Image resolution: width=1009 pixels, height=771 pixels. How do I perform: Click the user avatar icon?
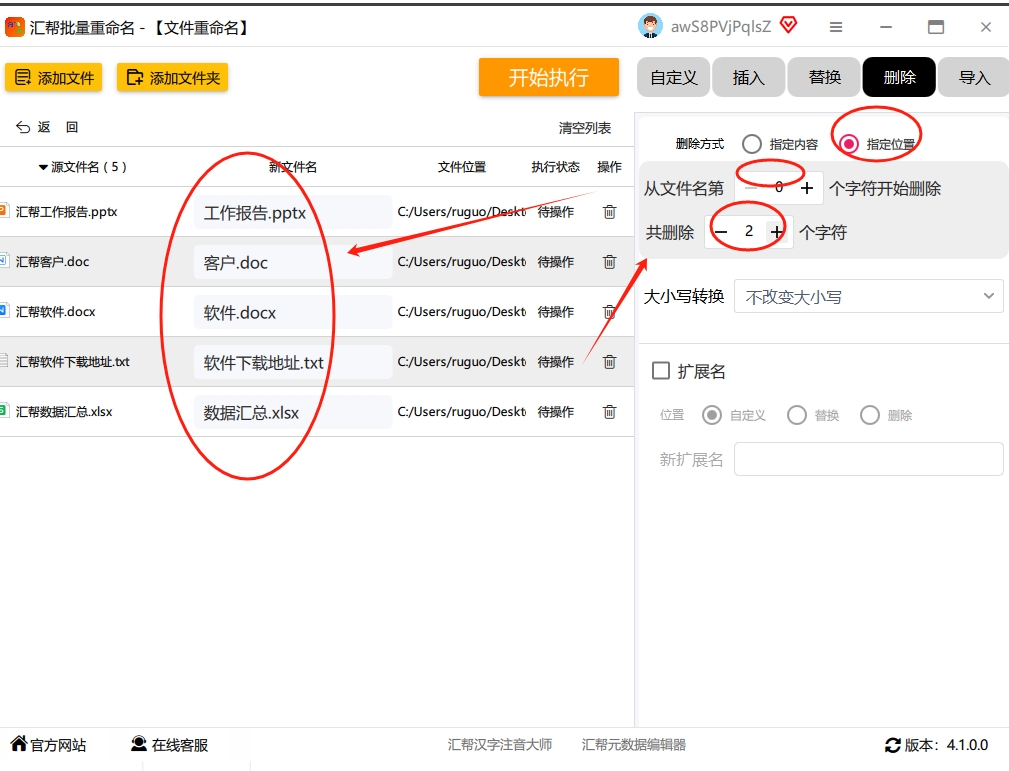[651, 26]
